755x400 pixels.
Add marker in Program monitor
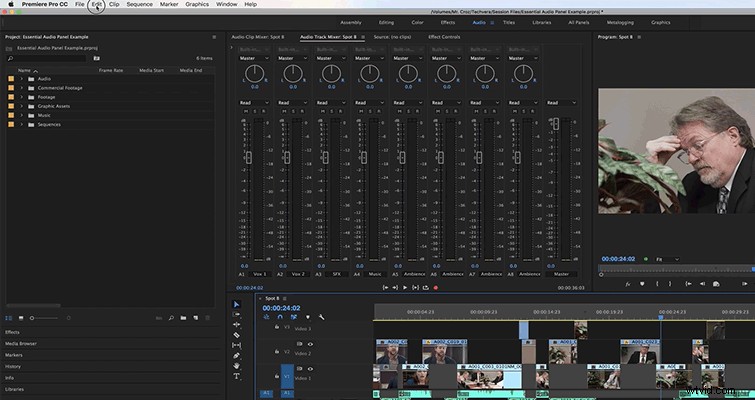[642, 284]
